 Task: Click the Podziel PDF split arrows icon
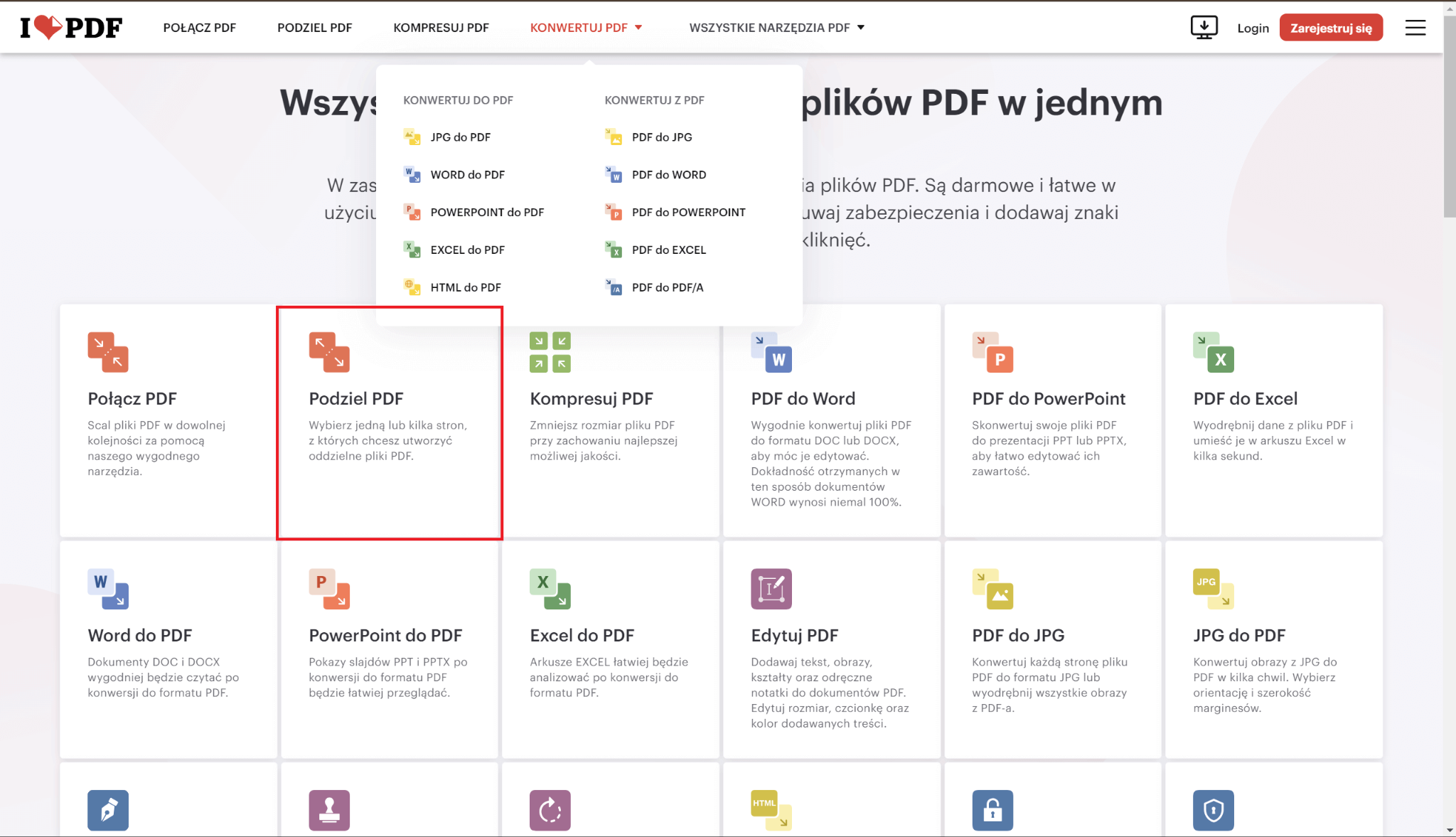[330, 353]
